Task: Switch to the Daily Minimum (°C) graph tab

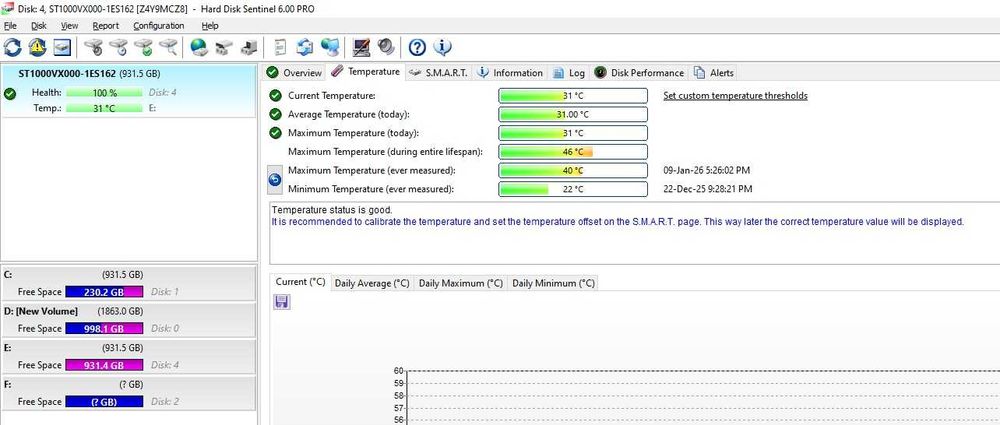Action: tap(553, 283)
